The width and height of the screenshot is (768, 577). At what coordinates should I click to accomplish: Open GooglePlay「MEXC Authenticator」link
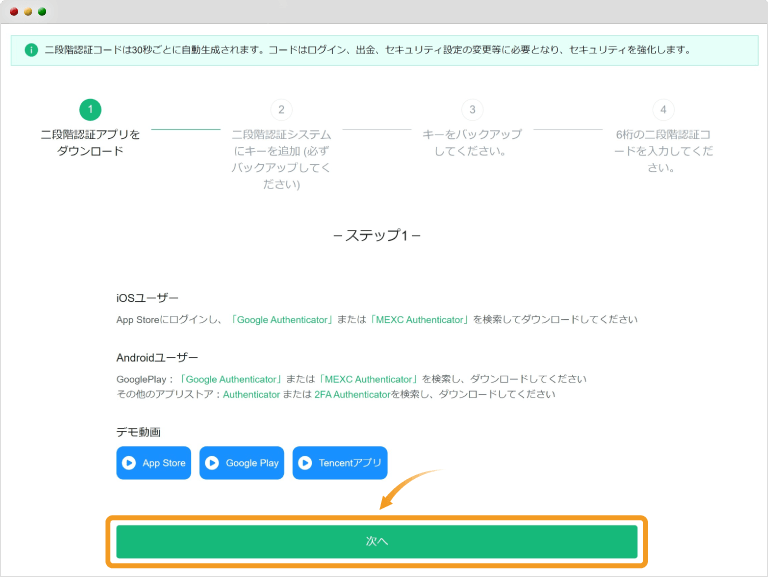(x=368, y=380)
